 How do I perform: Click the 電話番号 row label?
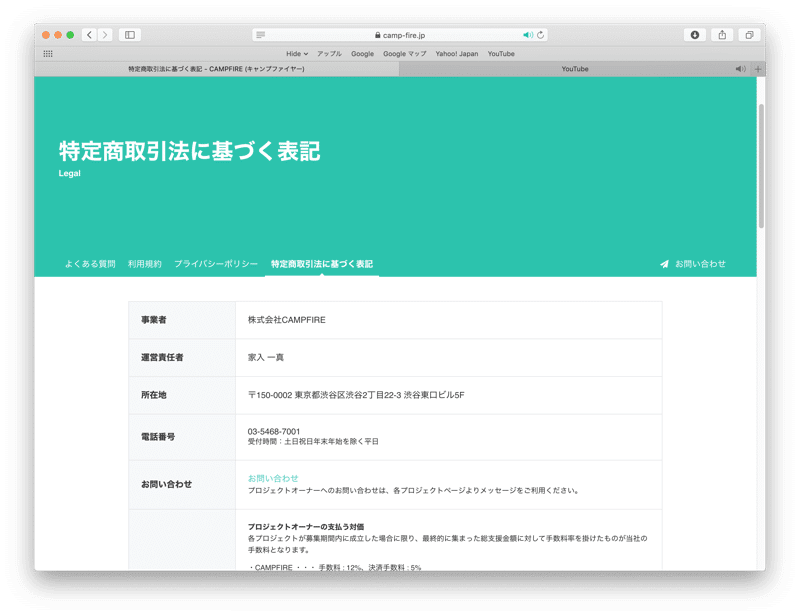tap(158, 437)
